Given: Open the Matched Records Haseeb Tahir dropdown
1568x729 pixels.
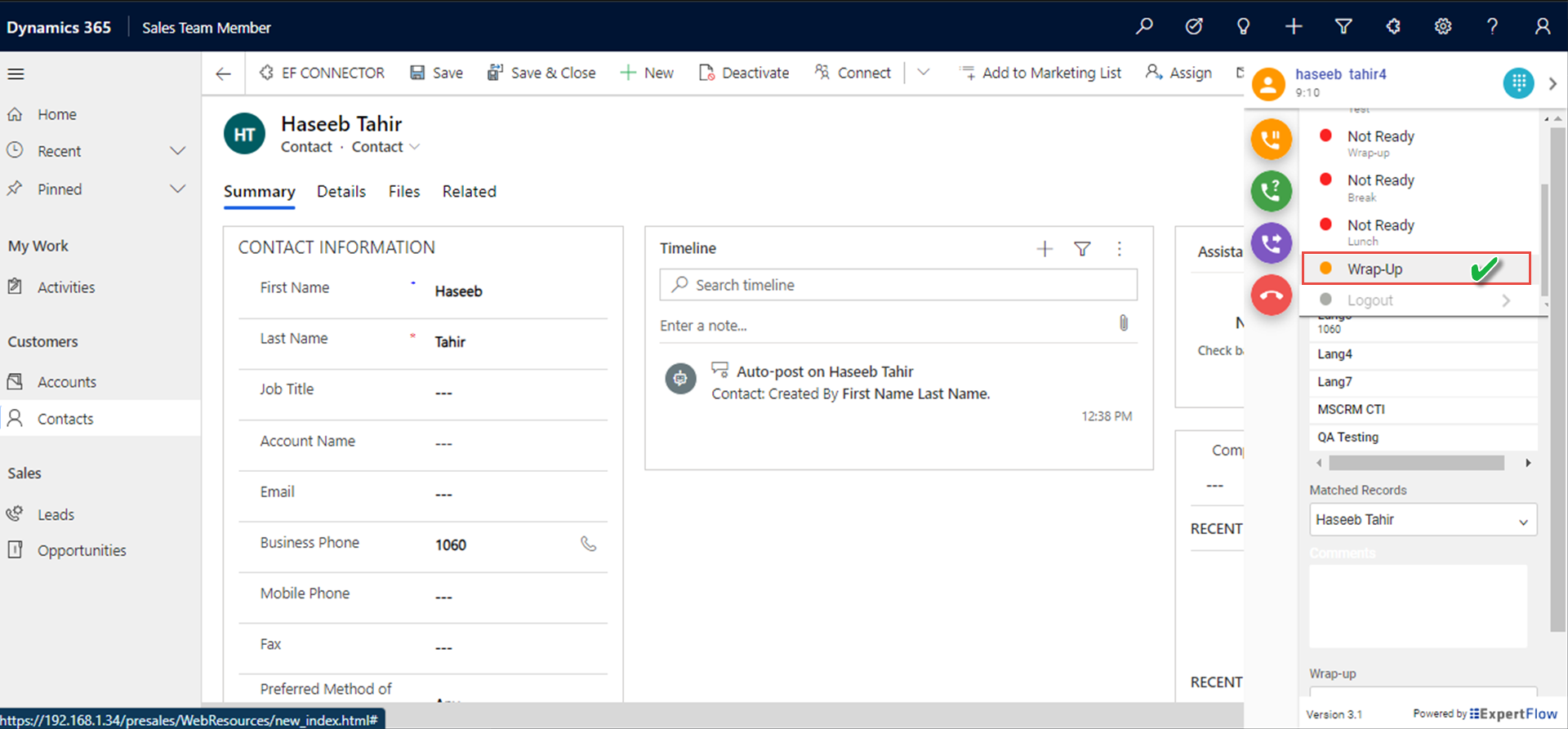Looking at the screenshot, I should (x=1423, y=520).
